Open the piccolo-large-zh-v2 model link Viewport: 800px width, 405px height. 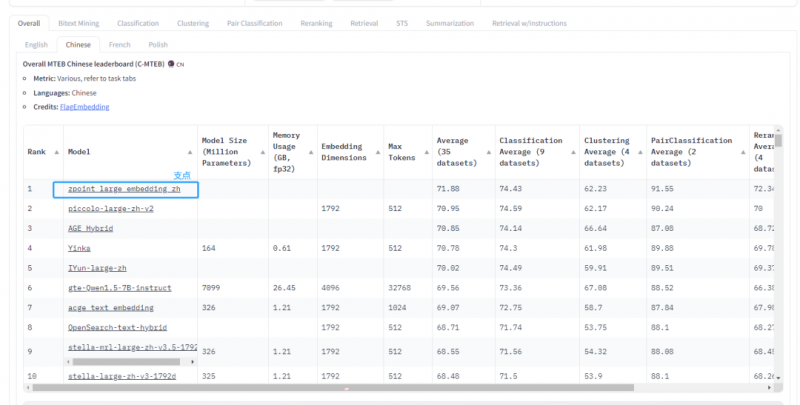[x=111, y=208]
